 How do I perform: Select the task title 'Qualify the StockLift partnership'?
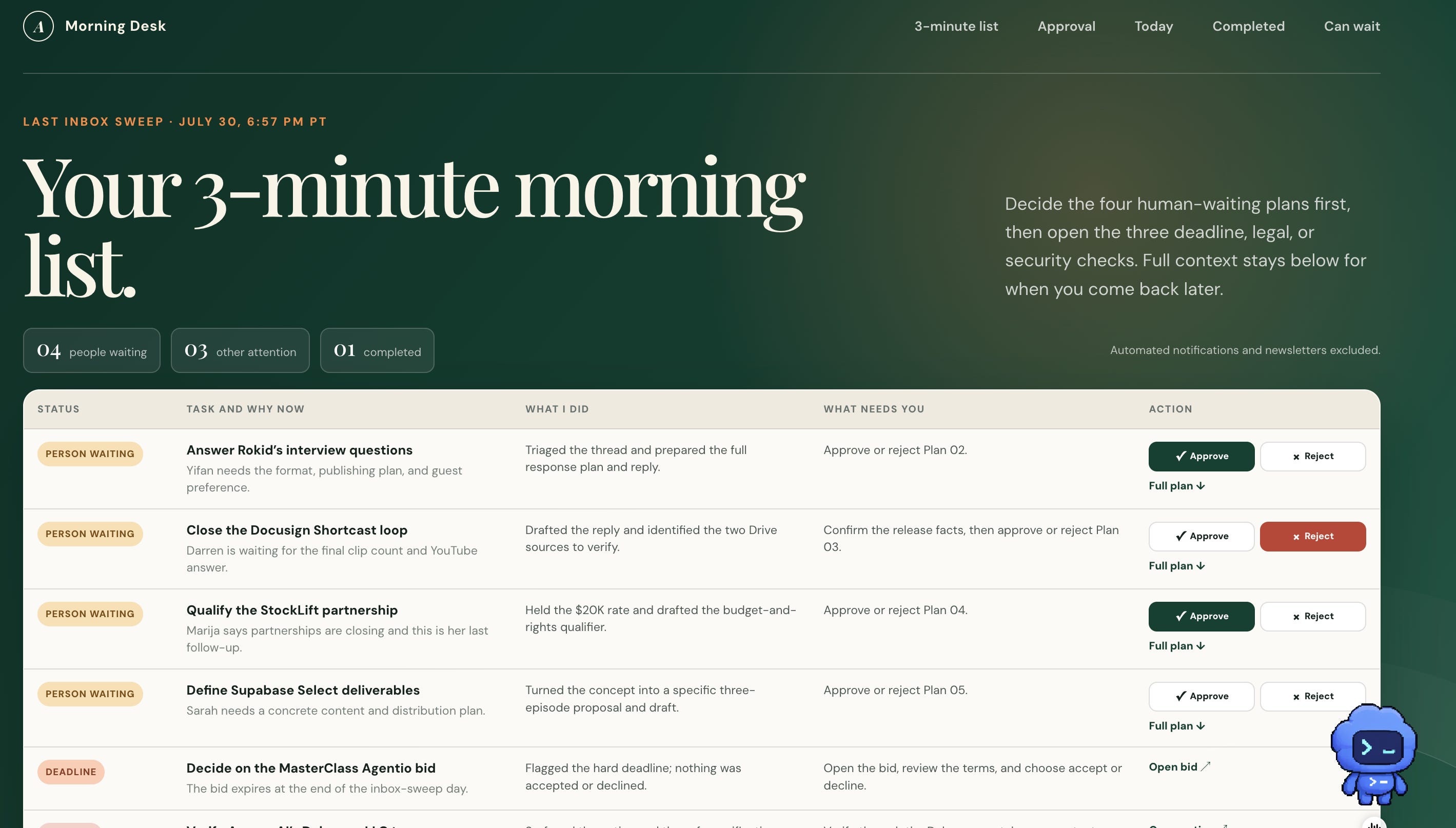291,610
